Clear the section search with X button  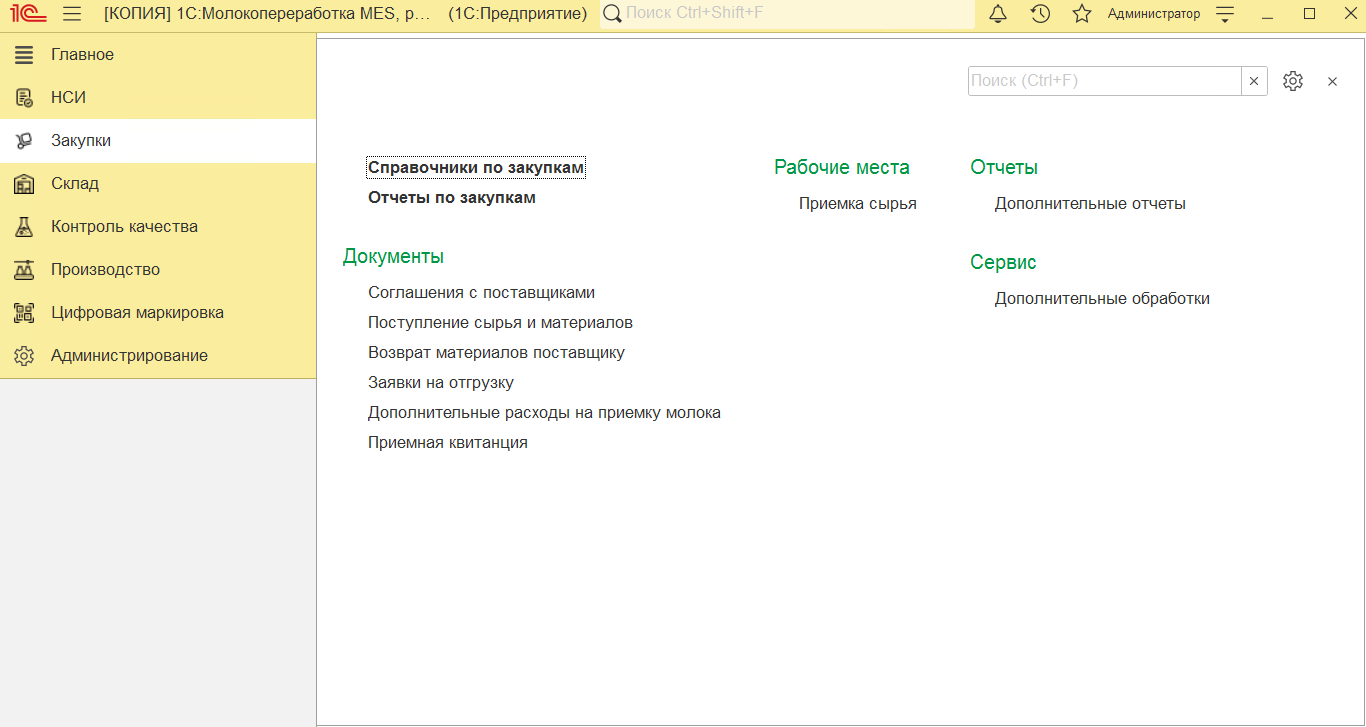[1254, 81]
